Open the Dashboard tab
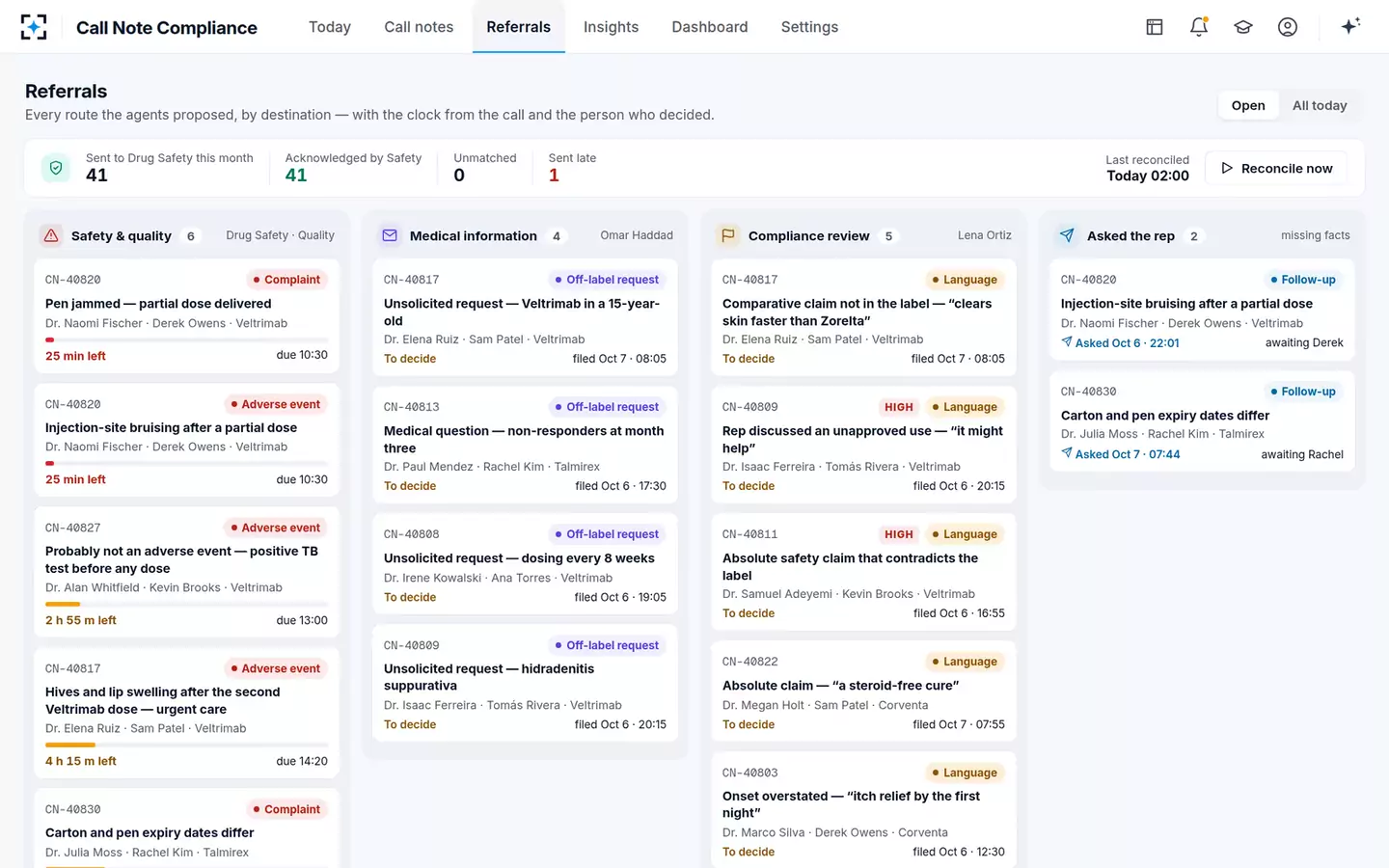Image resolution: width=1389 pixels, height=868 pixels. [710, 27]
